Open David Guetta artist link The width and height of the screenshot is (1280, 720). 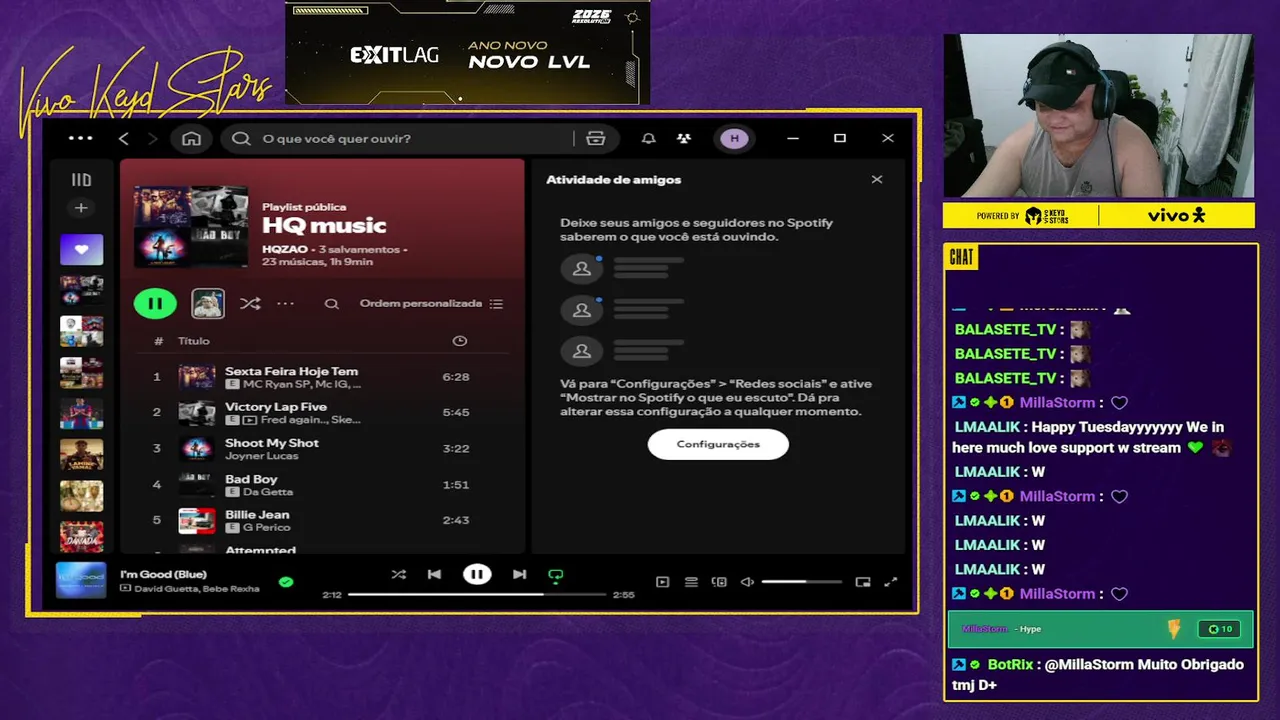tap(166, 588)
